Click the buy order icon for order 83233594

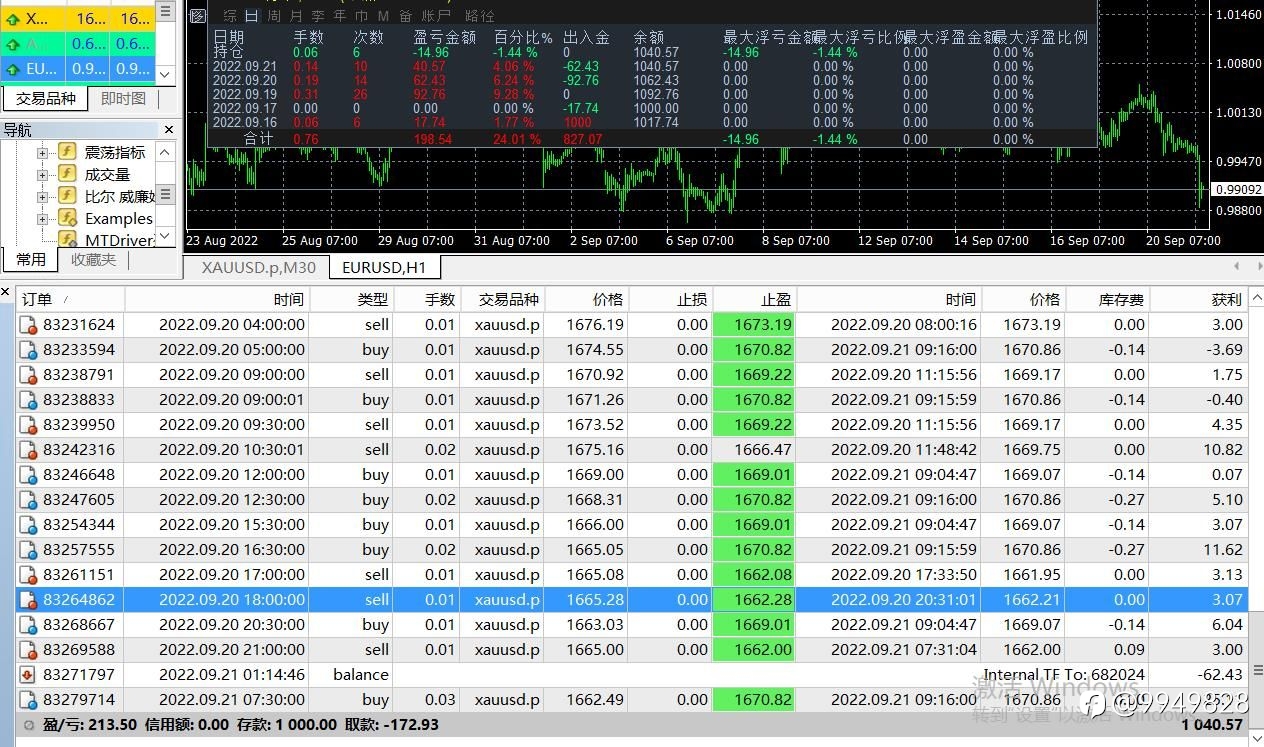click(29, 350)
